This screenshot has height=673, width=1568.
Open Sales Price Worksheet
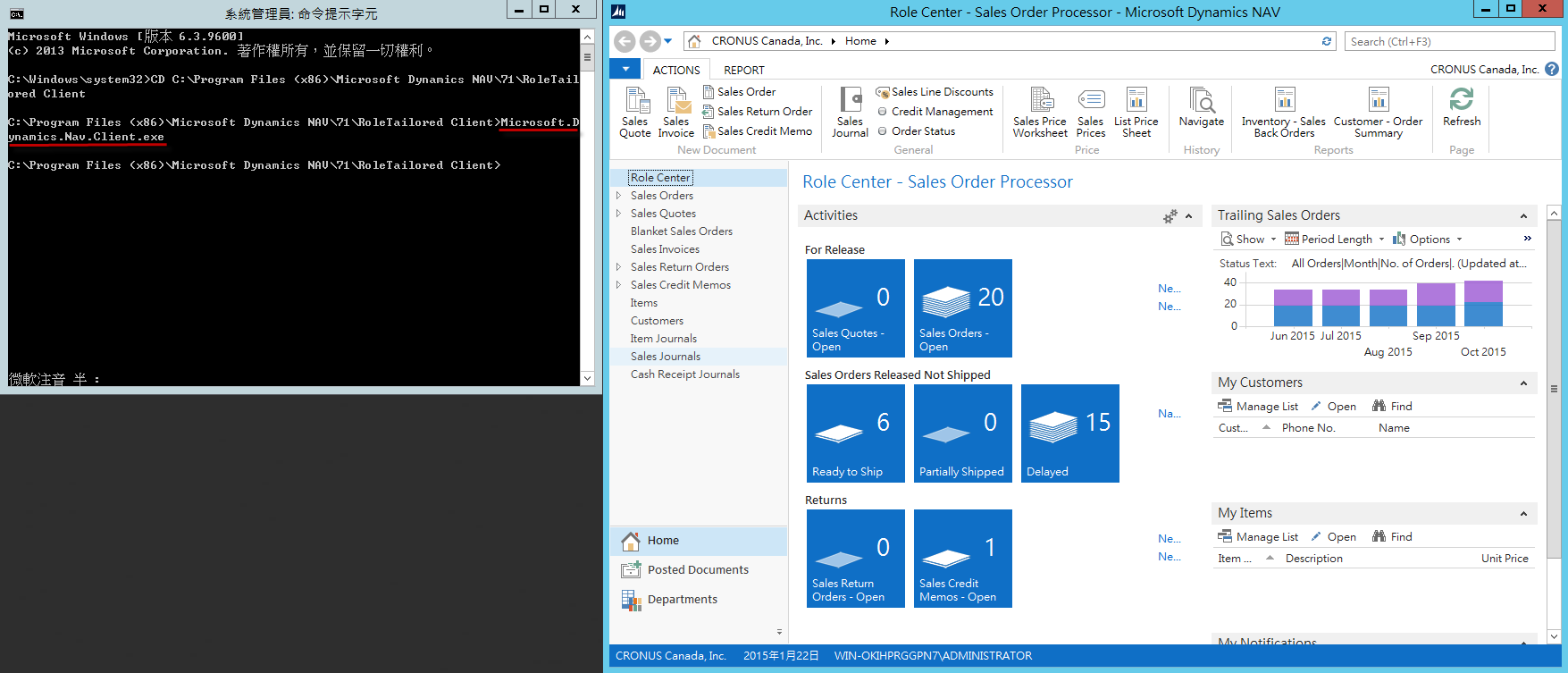pyautogui.click(x=1040, y=113)
